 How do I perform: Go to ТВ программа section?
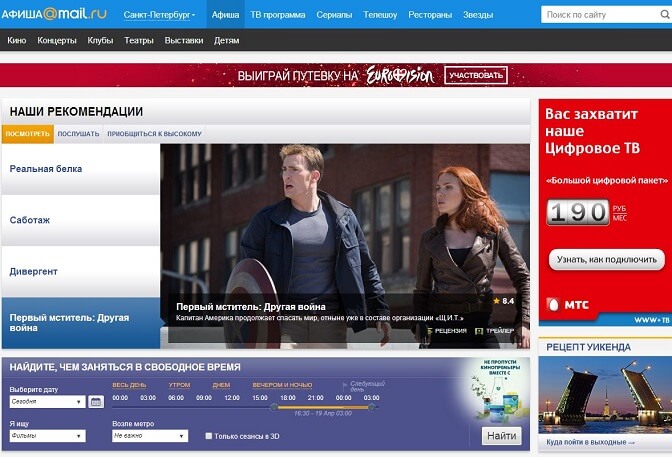[x=278, y=15]
